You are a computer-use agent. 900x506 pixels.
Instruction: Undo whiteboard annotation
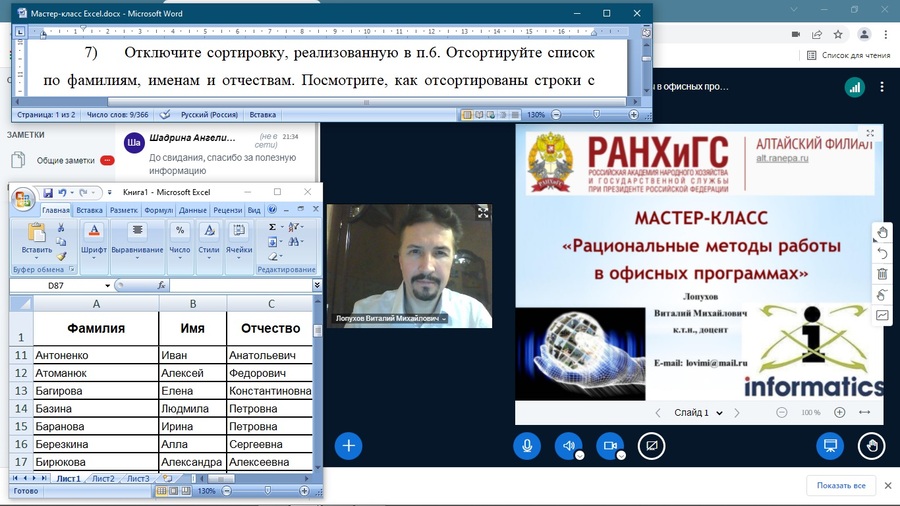(882, 253)
